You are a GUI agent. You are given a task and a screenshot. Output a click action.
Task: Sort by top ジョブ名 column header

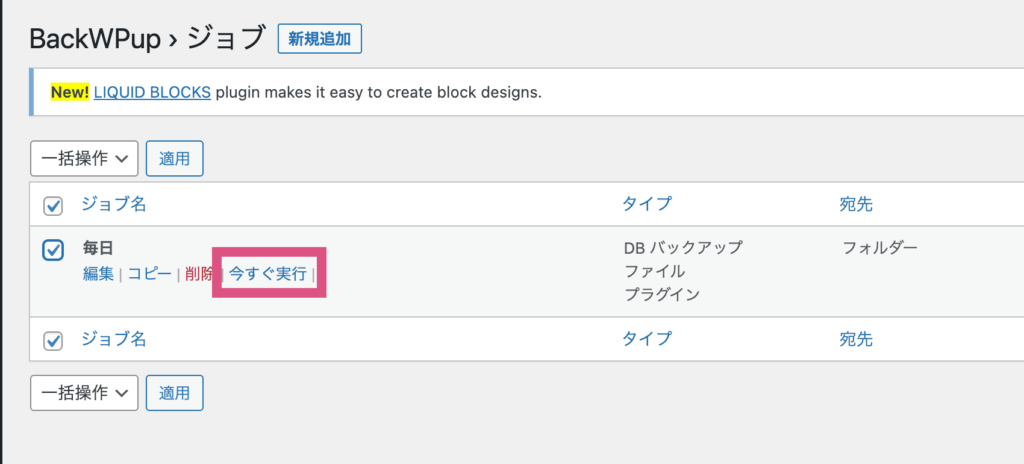pos(114,204)
